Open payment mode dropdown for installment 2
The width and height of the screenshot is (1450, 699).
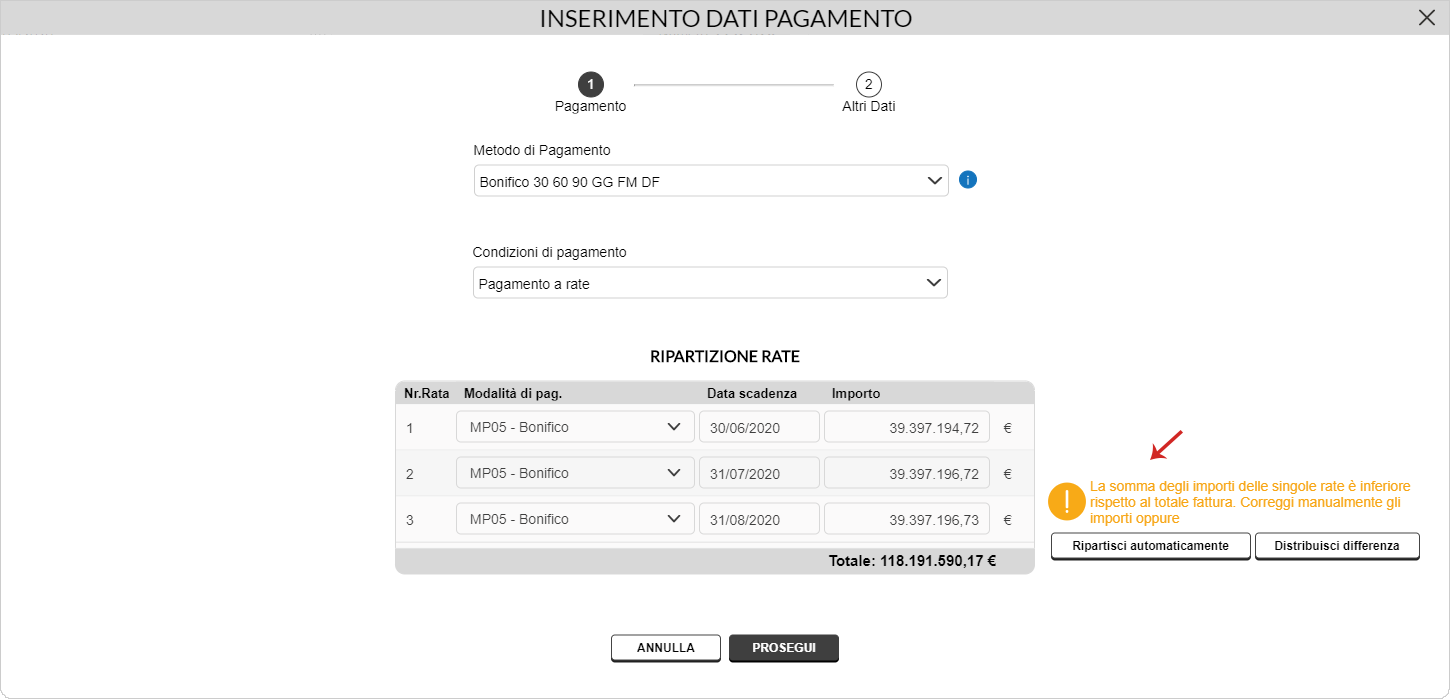coord(575,473)
